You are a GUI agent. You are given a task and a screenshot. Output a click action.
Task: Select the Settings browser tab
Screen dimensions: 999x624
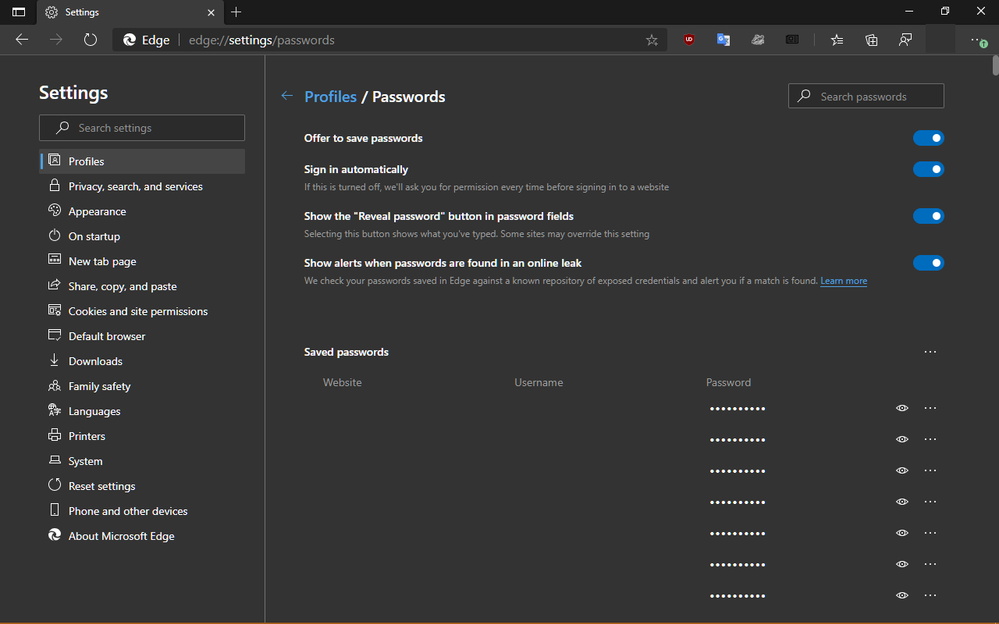129,12
